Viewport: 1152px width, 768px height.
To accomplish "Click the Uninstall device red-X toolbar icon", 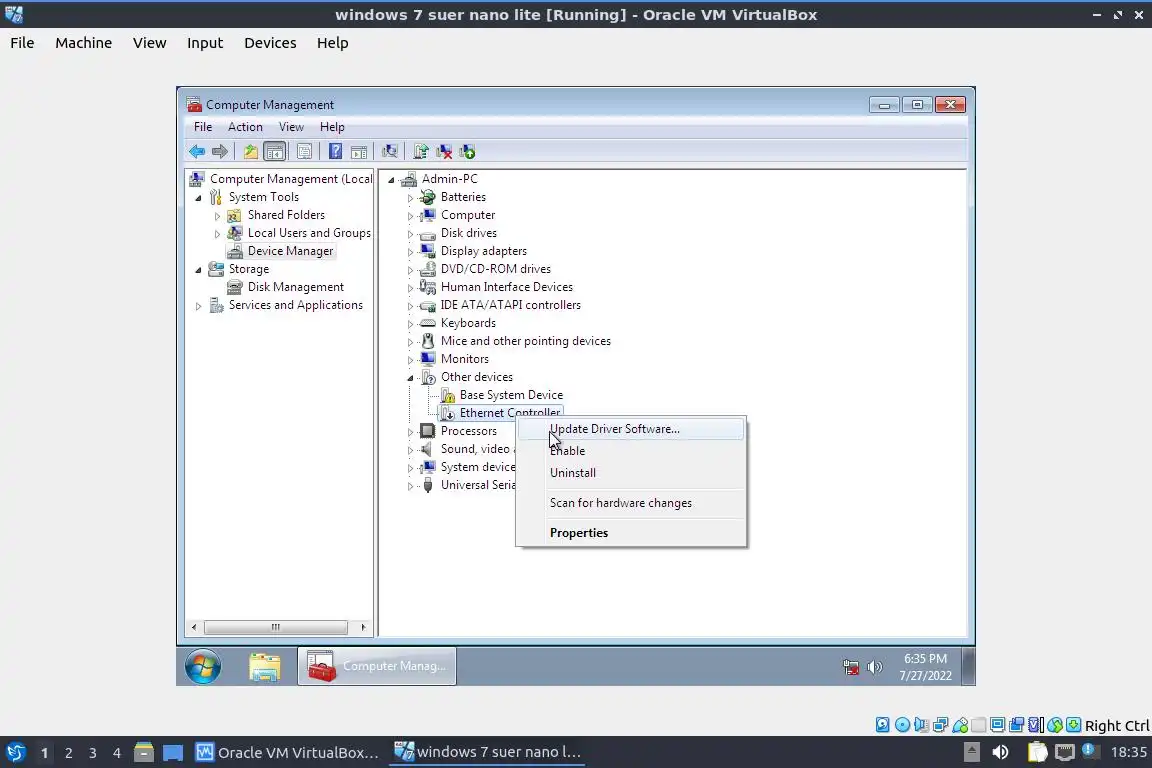I will click(x=444, y=151).
